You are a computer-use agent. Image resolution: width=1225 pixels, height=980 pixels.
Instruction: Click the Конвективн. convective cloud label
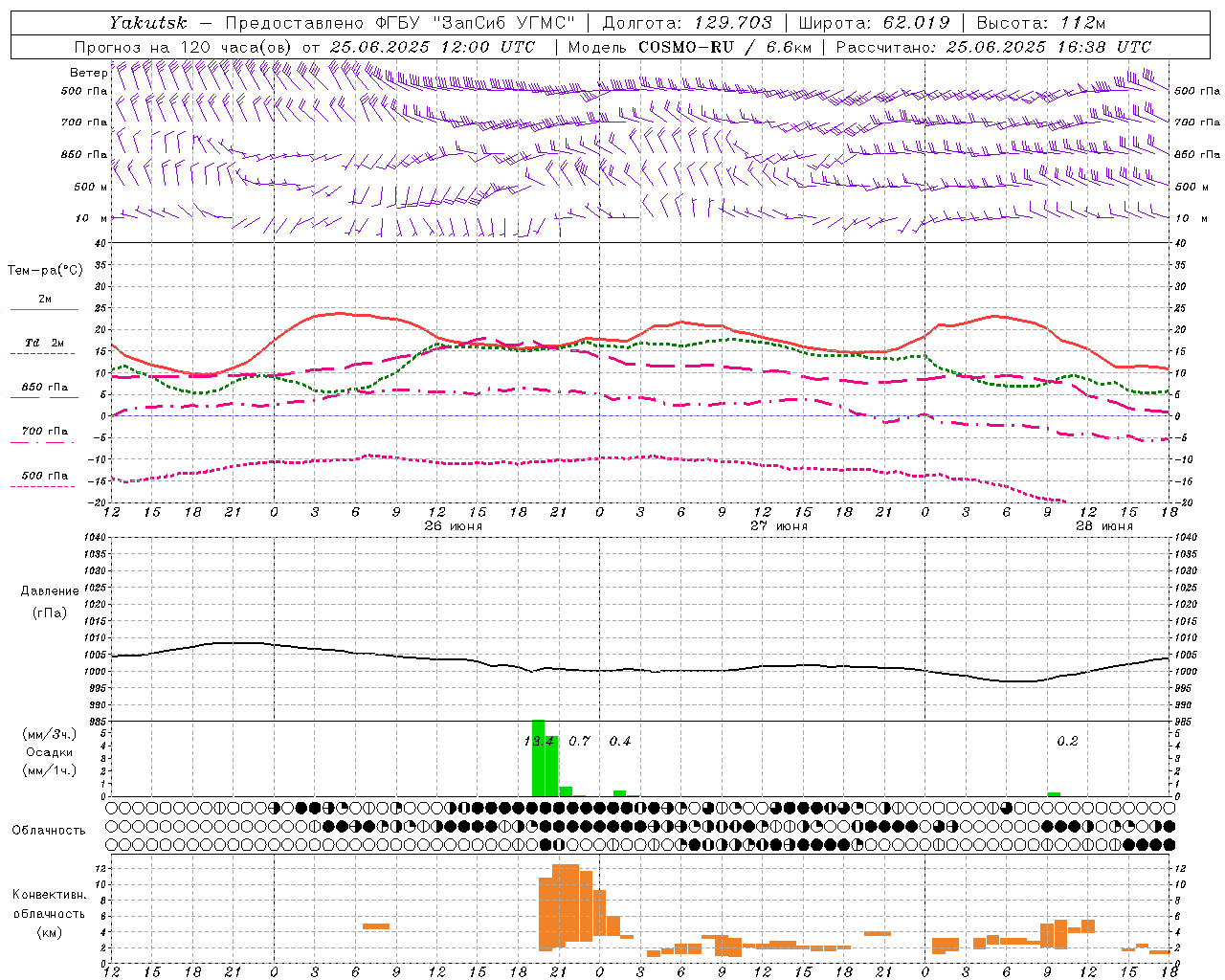pos(49,895)
